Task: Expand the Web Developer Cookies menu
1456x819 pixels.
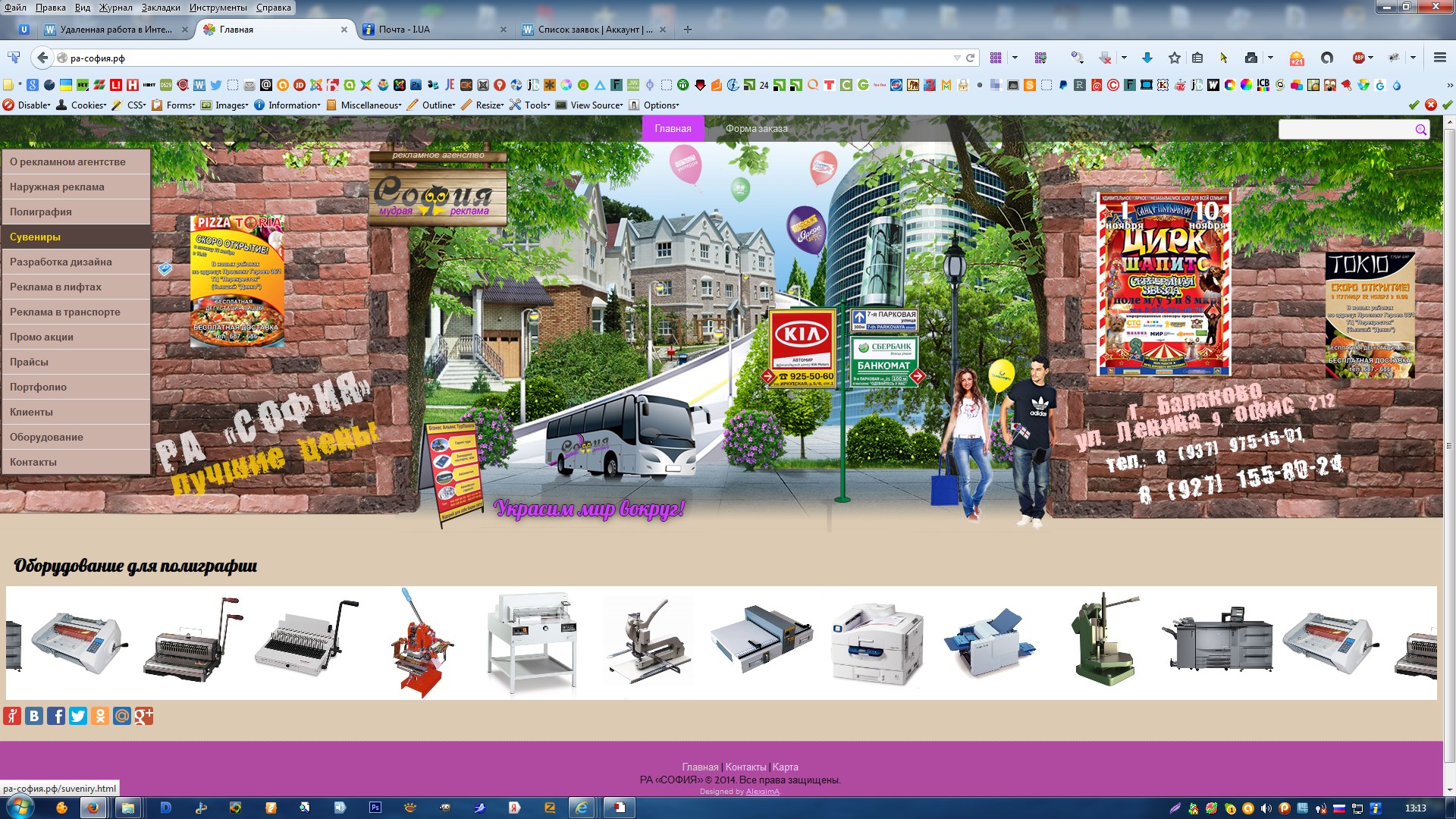Action: (81, 105)
